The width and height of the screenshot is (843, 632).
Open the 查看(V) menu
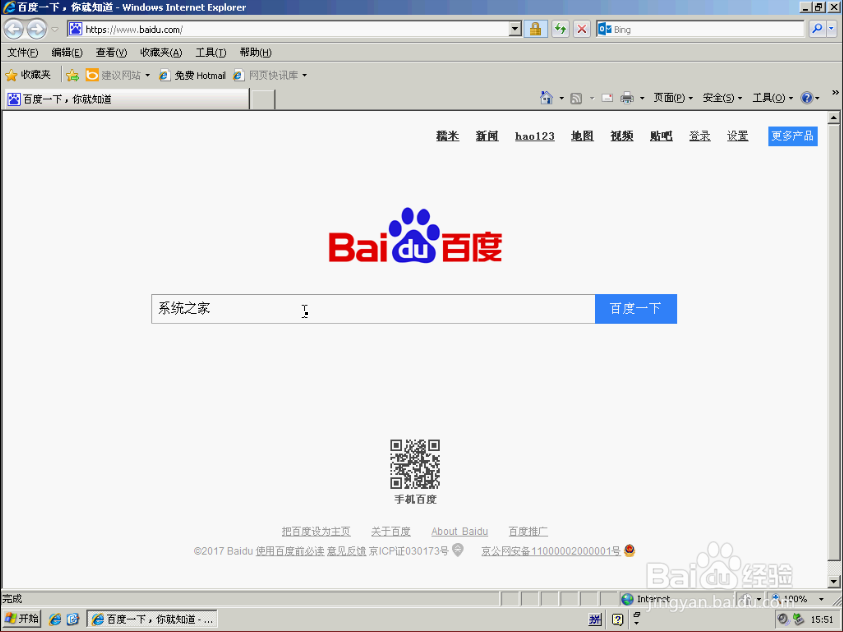point(111,53)
